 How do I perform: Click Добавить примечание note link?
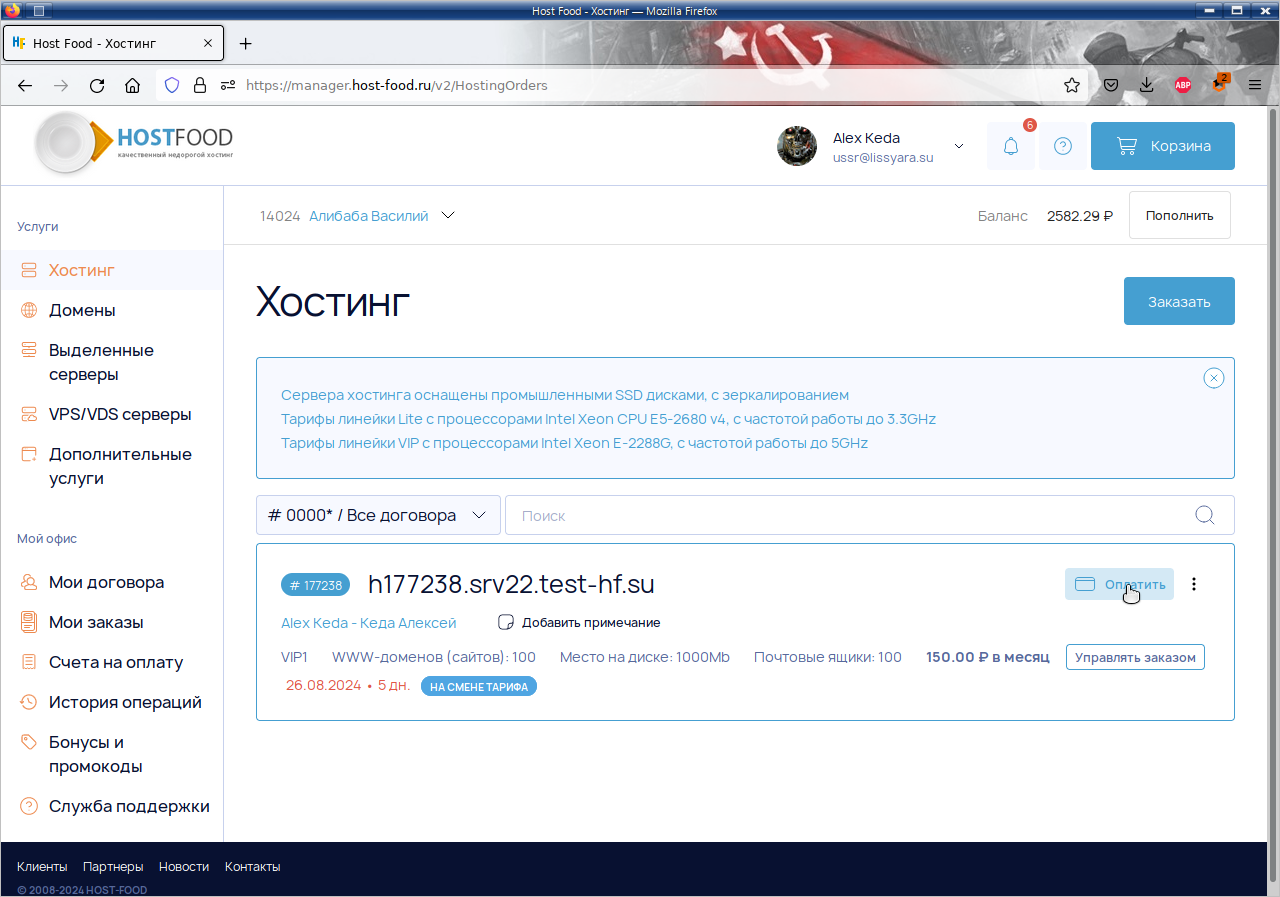tap(580, 622)
